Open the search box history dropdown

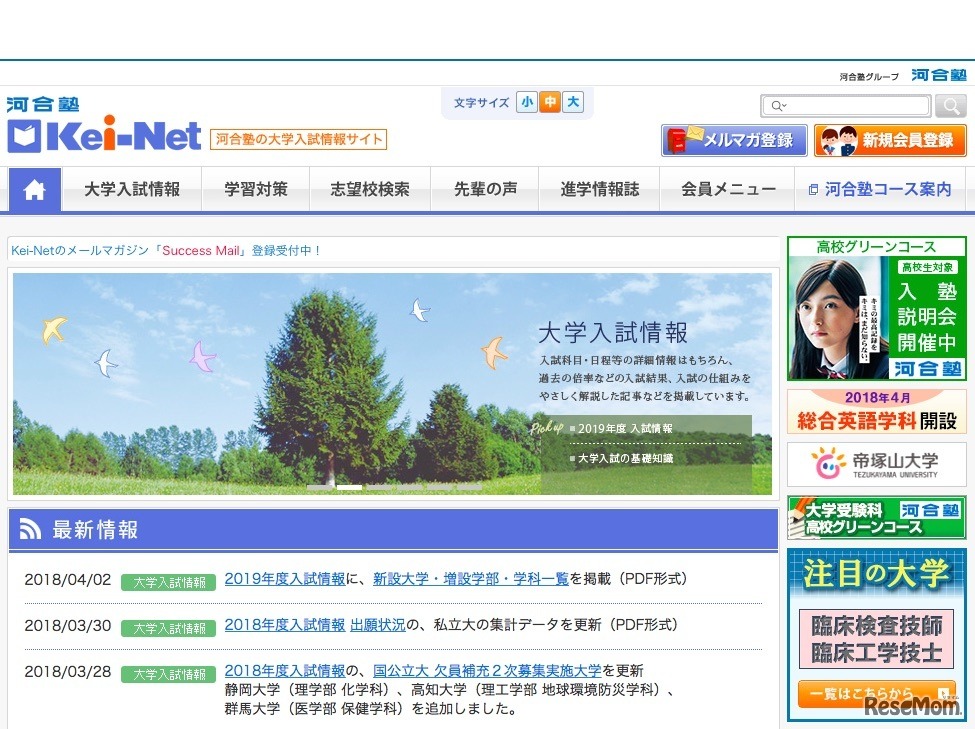(x=778, y=105)
